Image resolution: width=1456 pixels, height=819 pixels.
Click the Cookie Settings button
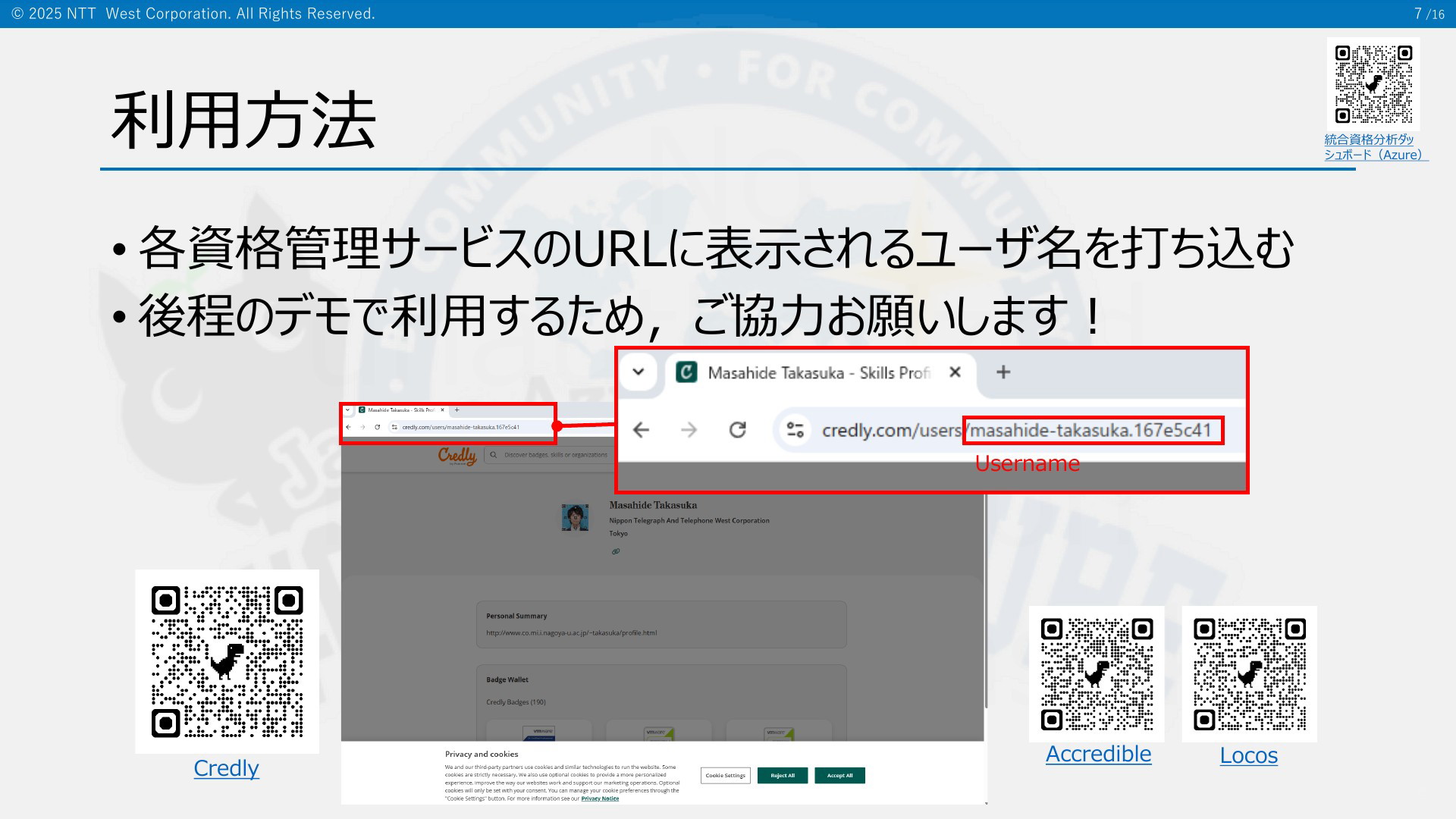tap(726, 775)
